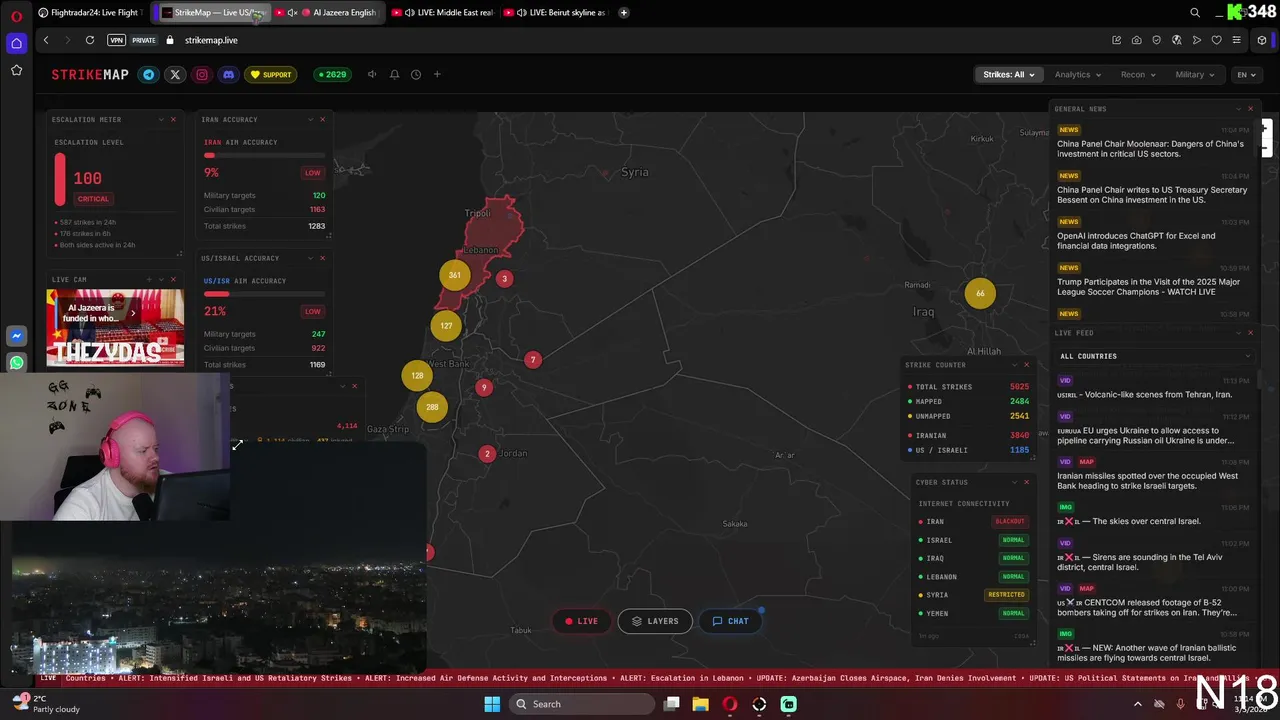Open the Strikes: All dropdown
Viewport: 1280px width, 720px height.
coord(1009,74)
